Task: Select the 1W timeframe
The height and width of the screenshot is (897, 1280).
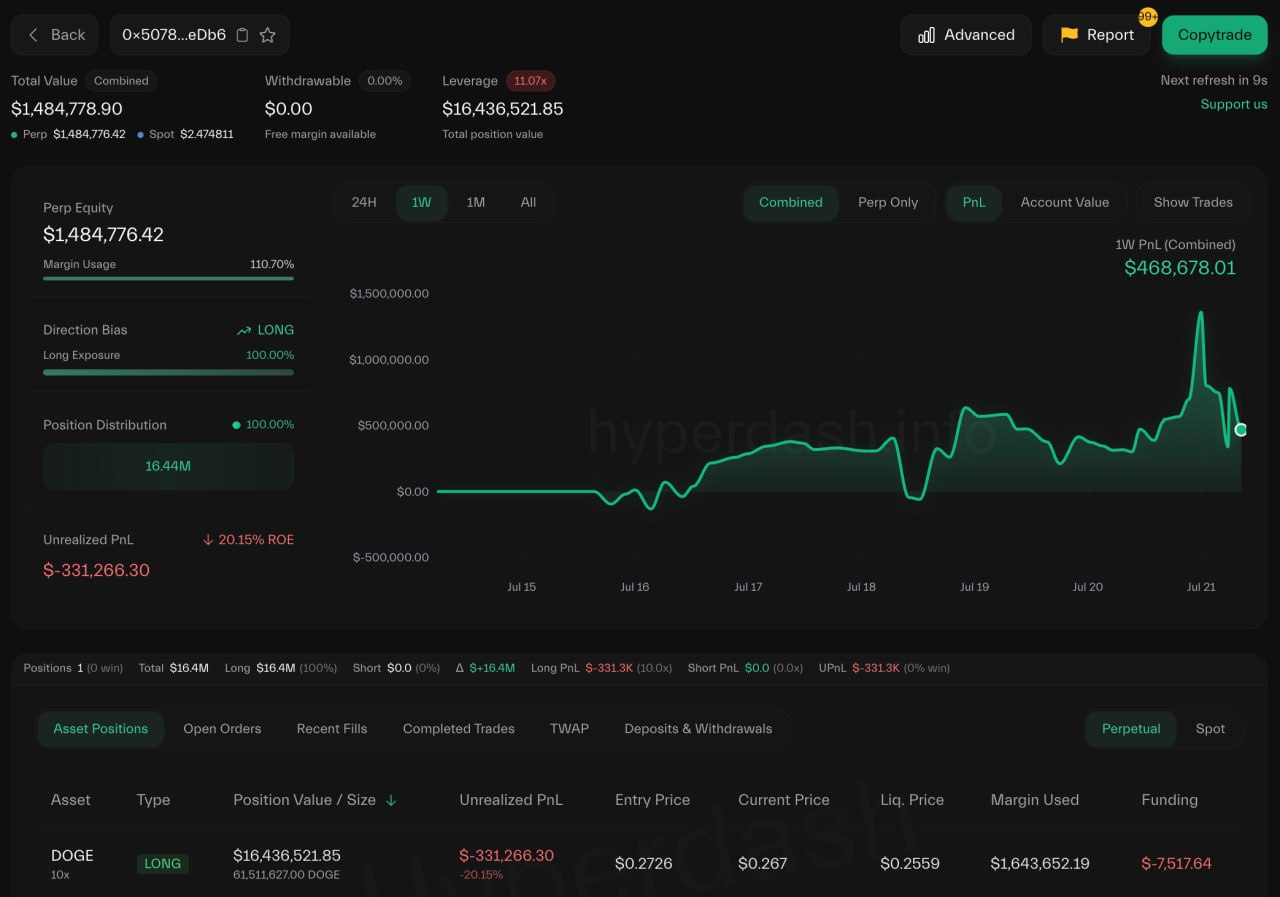Action: point(421,202)
